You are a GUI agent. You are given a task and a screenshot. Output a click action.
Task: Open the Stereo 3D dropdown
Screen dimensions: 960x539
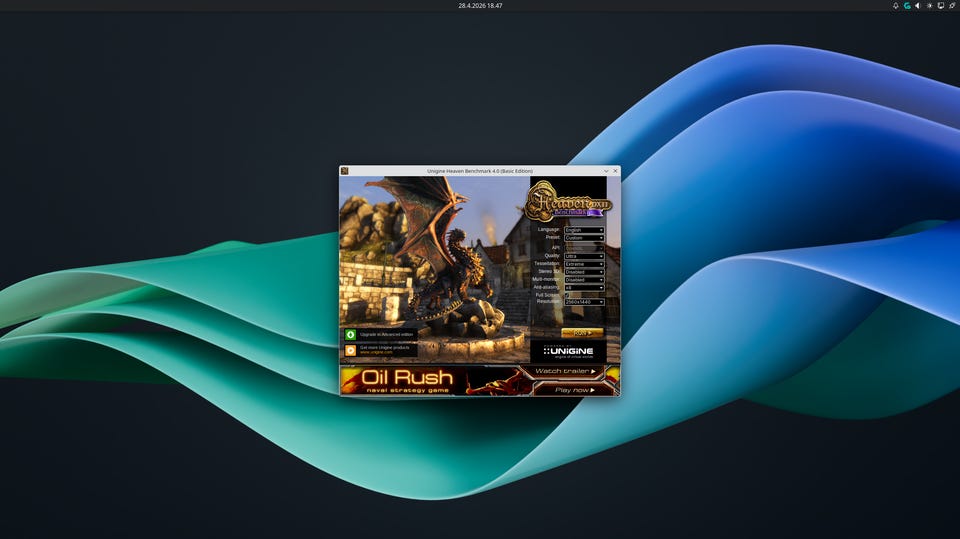(584, 272)
